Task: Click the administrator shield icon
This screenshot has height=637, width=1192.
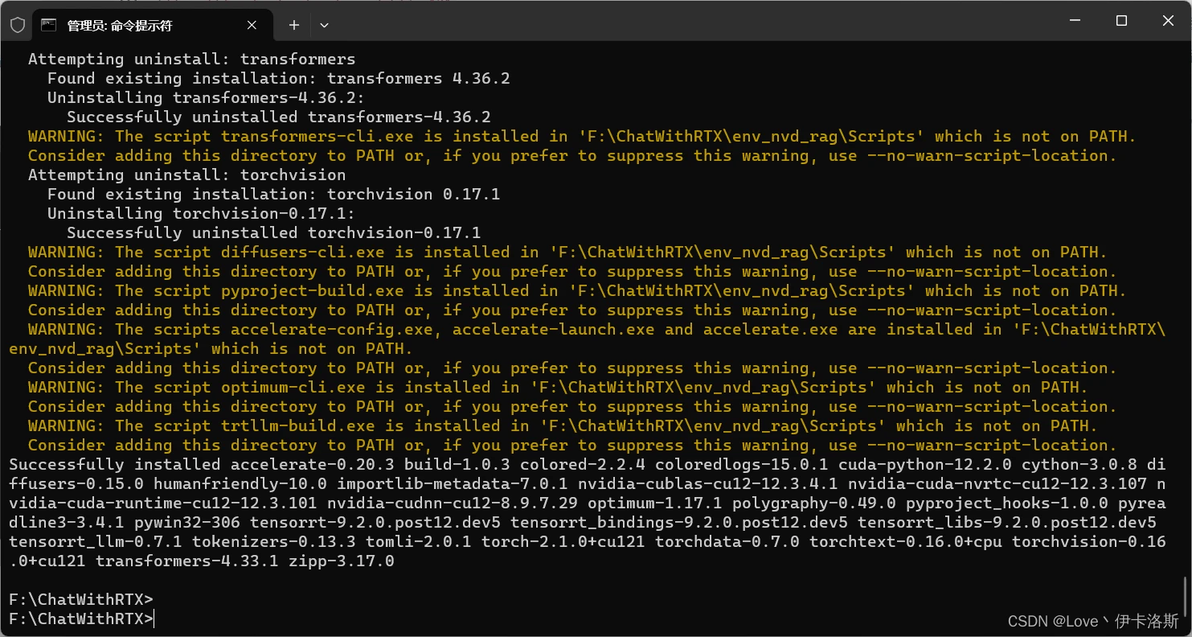Action: point(17,24)
